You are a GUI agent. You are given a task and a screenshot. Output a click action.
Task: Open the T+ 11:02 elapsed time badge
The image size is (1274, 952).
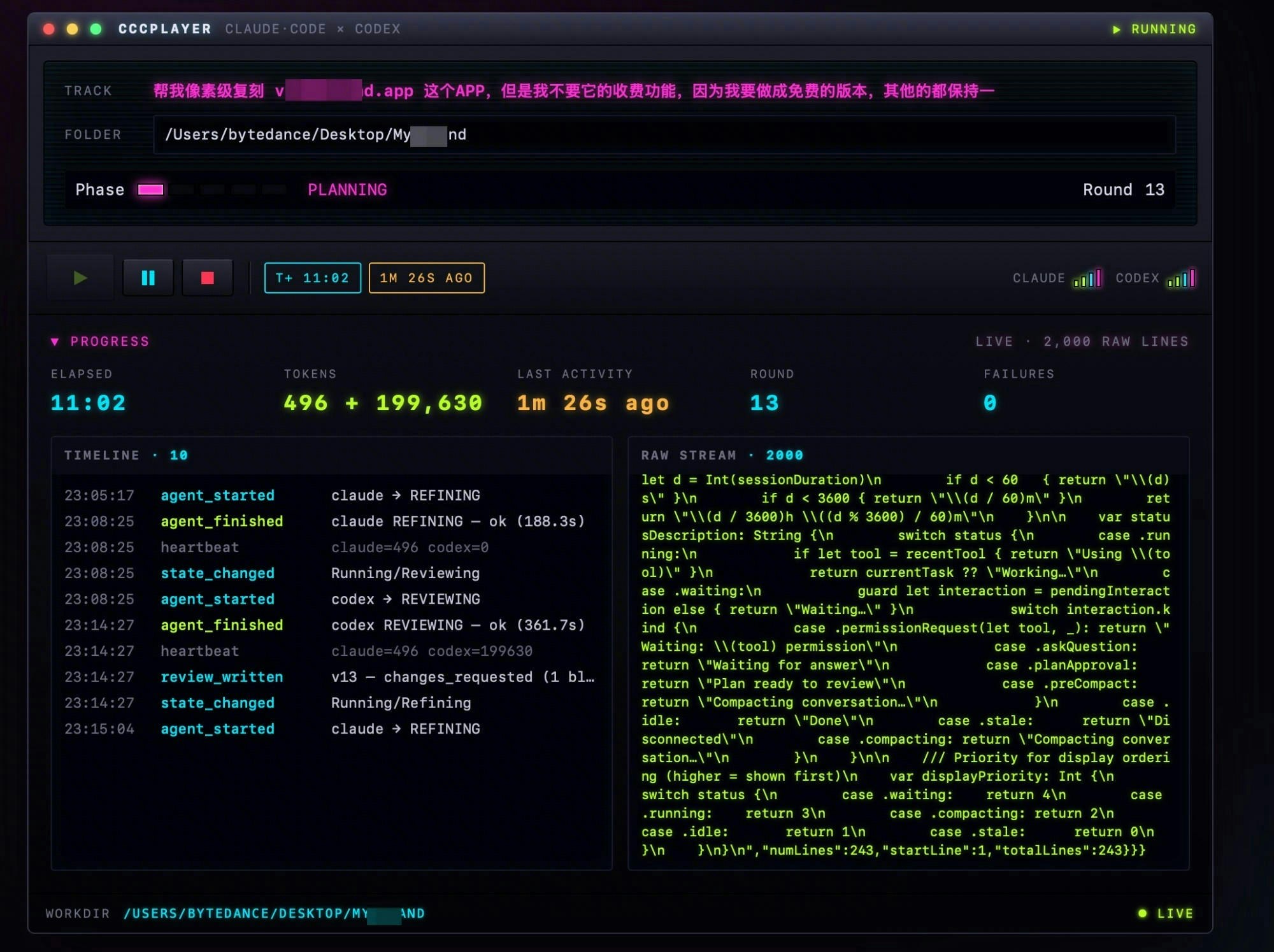click(x=312, y=278)
